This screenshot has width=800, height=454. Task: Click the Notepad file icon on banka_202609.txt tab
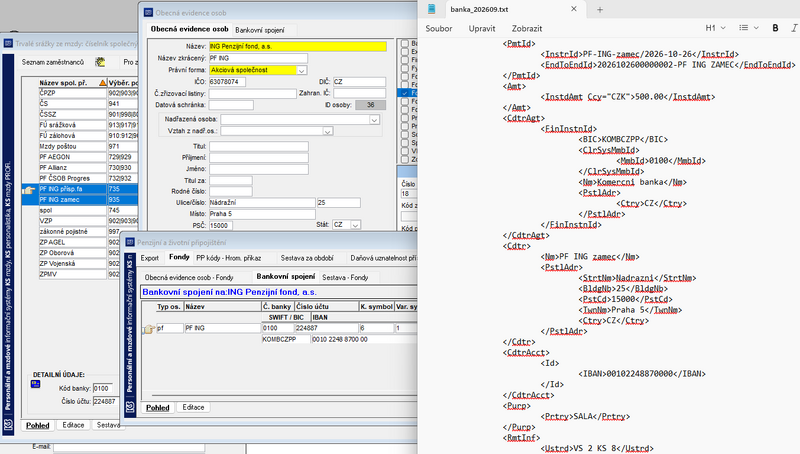pos(432,9)
